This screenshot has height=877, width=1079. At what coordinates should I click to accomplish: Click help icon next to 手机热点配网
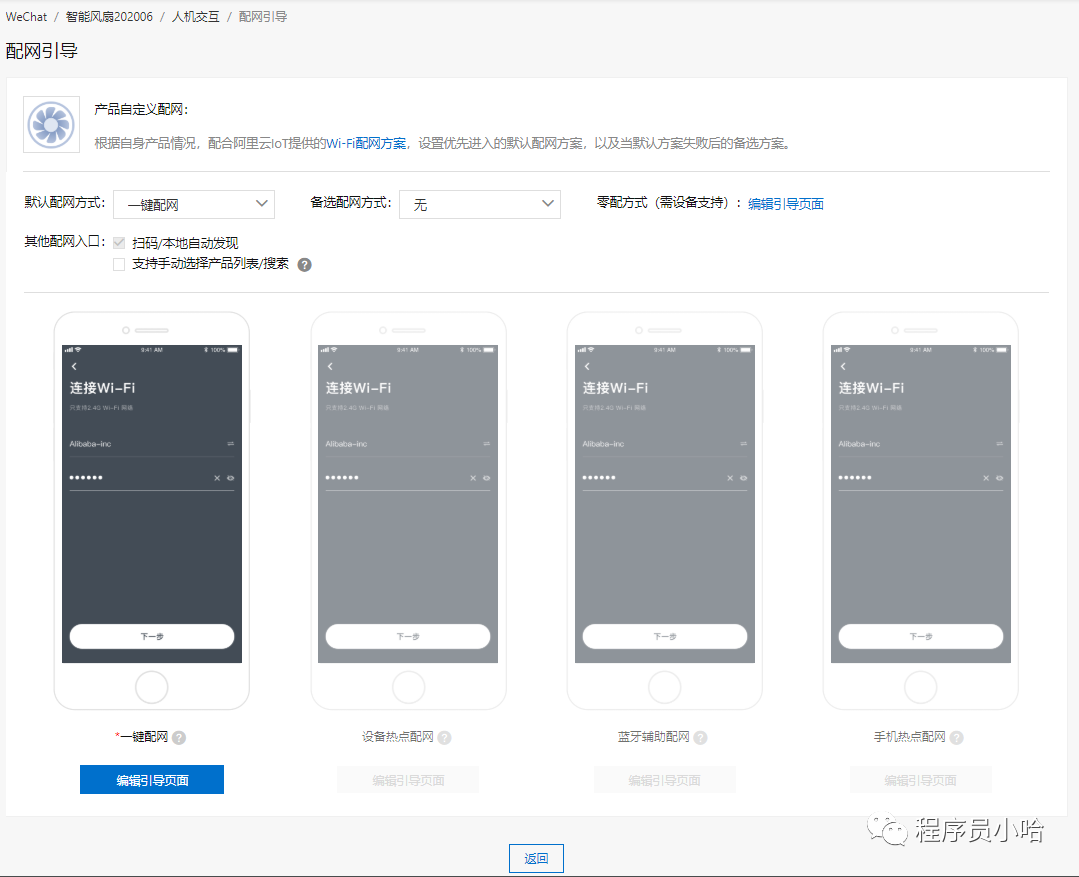[x=956, y=738]
